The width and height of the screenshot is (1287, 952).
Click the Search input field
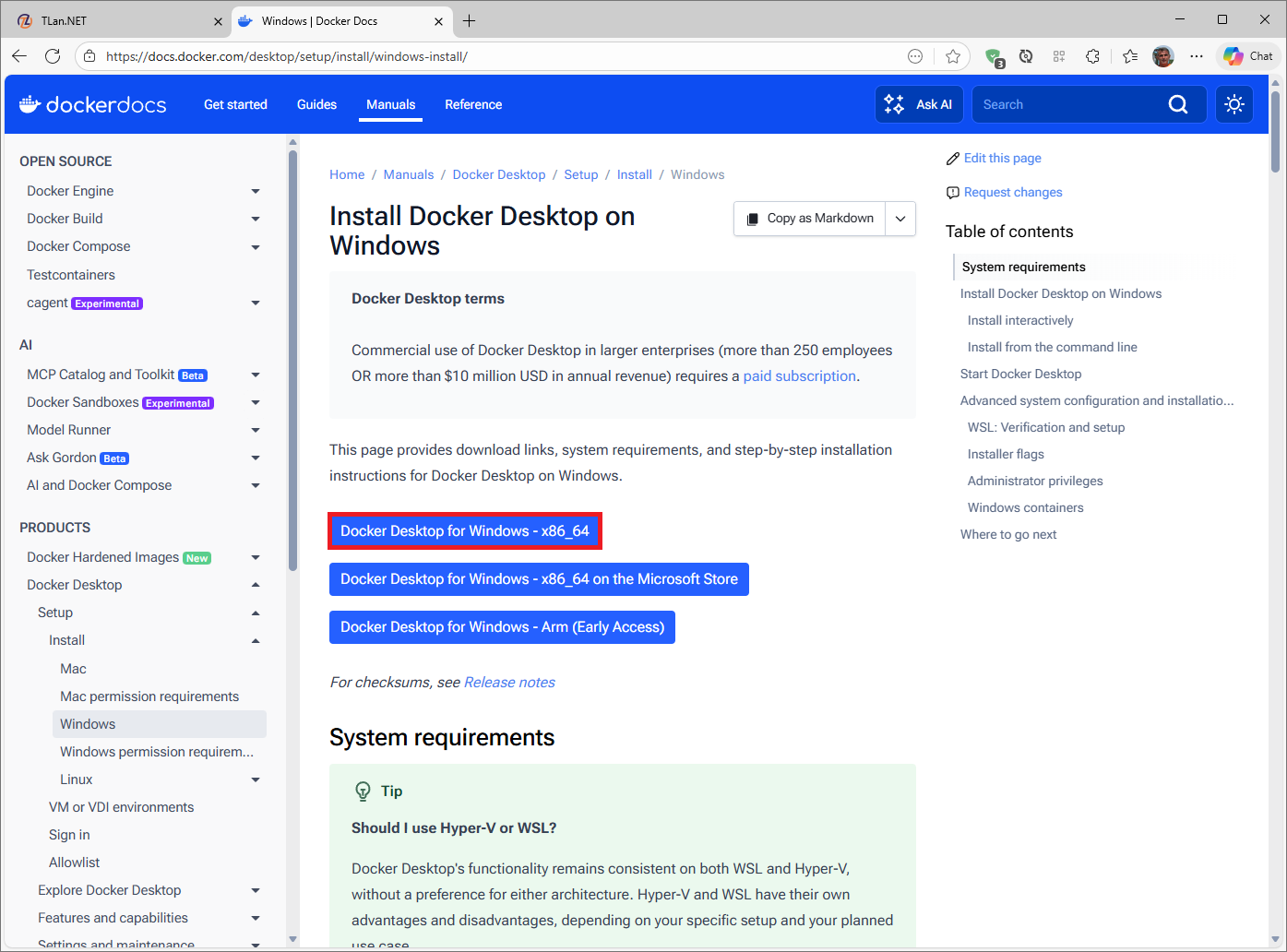[x=1066, y=104]
